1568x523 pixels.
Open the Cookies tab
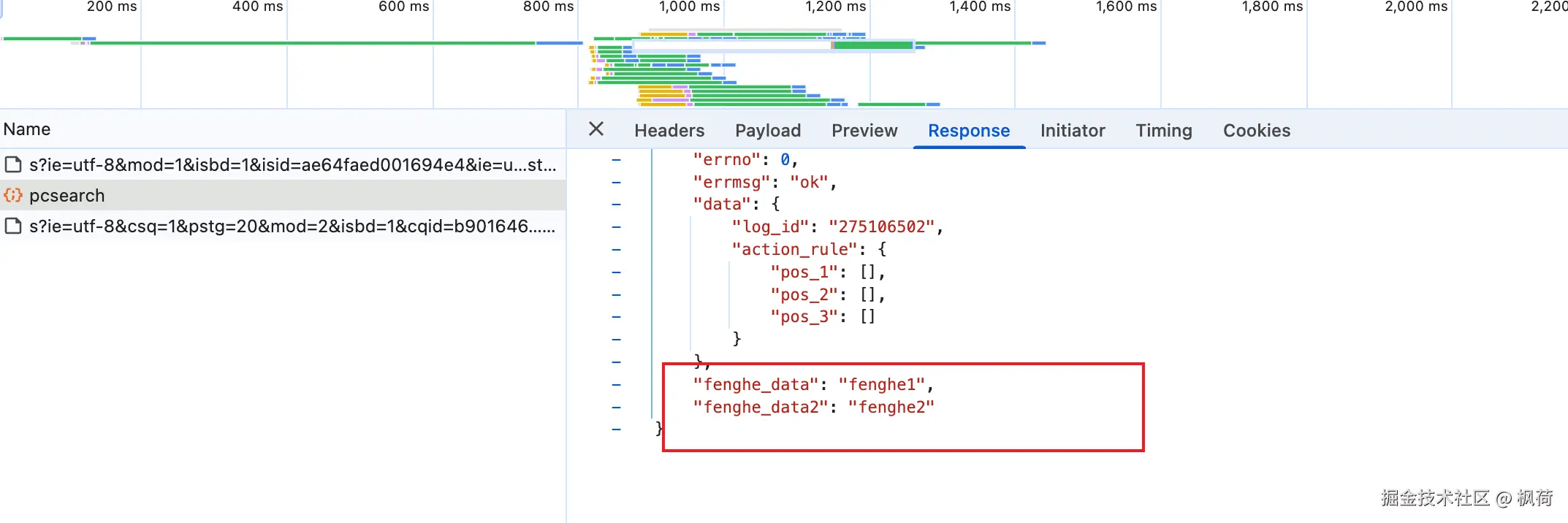click(1257, 130)
